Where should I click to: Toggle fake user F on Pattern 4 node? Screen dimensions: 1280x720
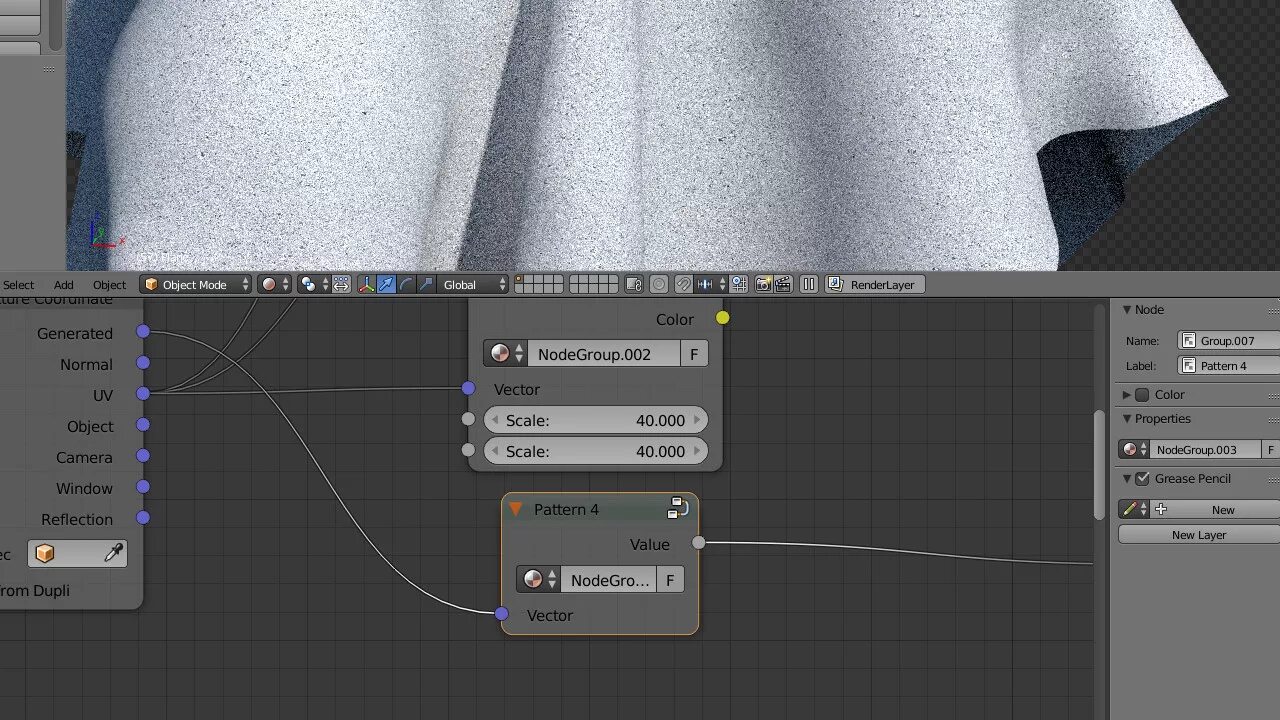click(x=670, y=580)
